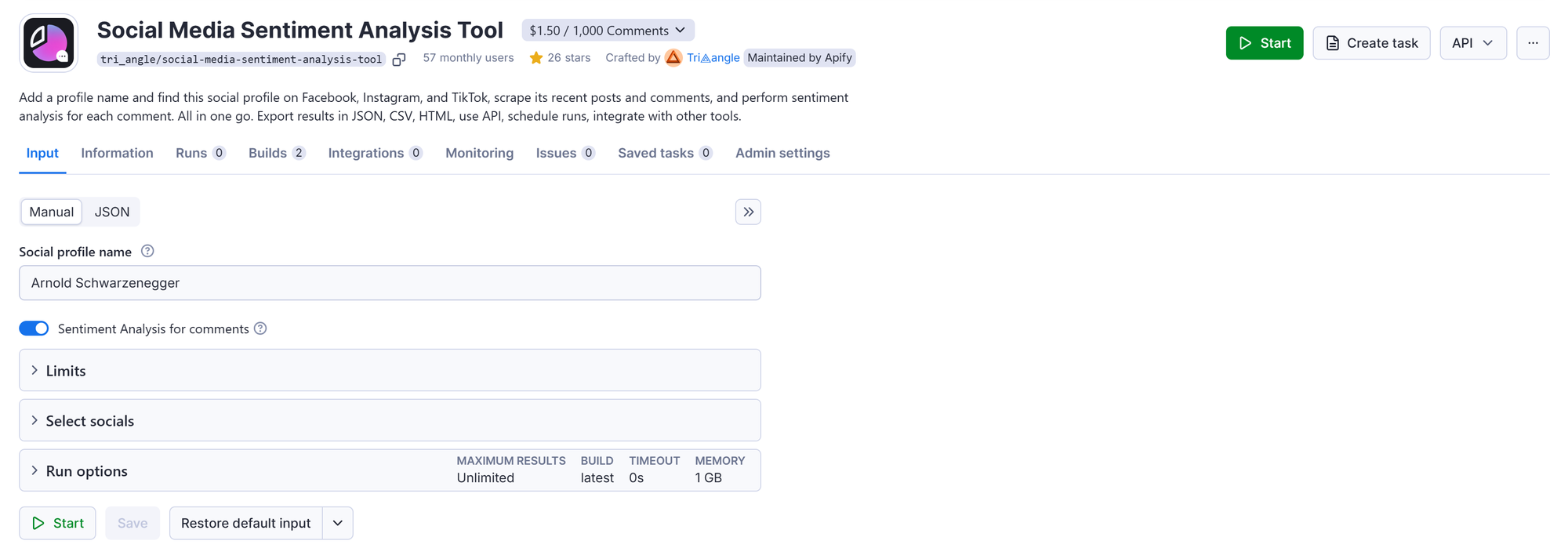Click the Build latest value
The height and width of the screenshot is (548, 1568).
tap(597, 478)
